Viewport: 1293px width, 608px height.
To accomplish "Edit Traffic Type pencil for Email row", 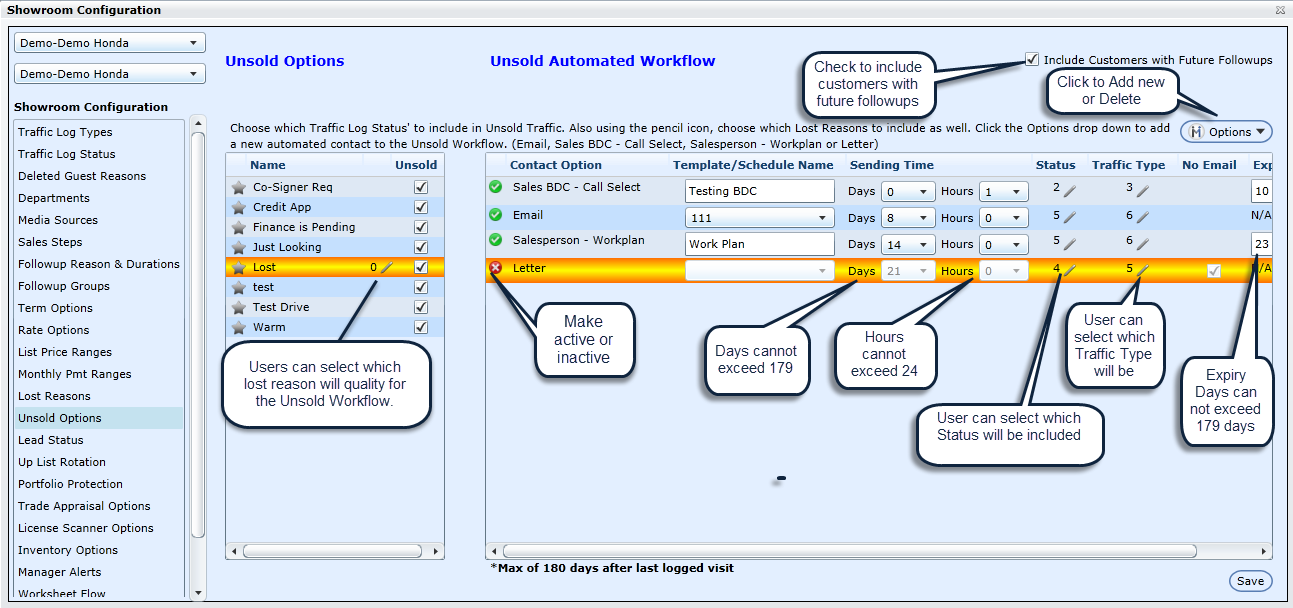I will click(1142, 216).
